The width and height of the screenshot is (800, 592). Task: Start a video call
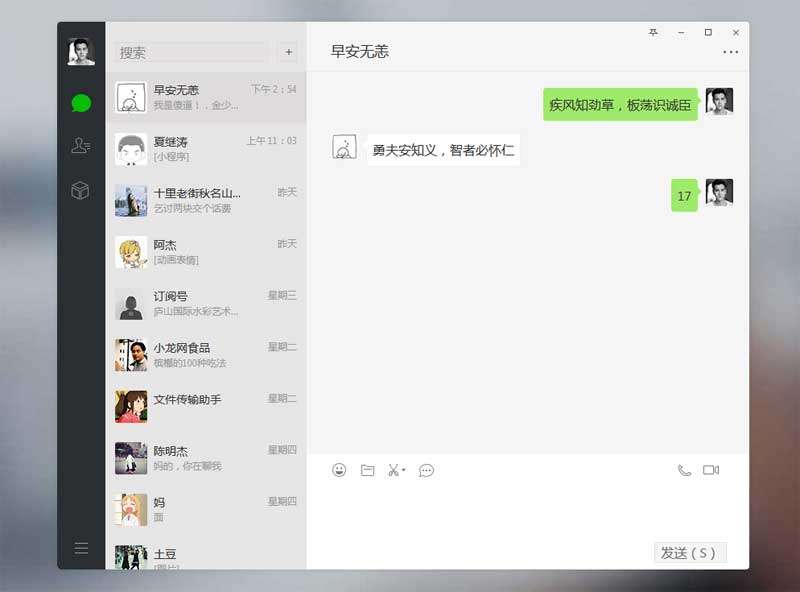point(711,470)
